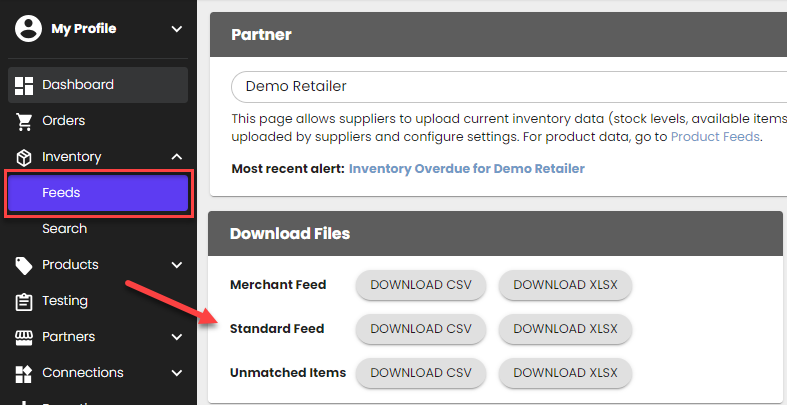
Task: Click the Testing clipboard icon
Action: click(x=25, y=301)
